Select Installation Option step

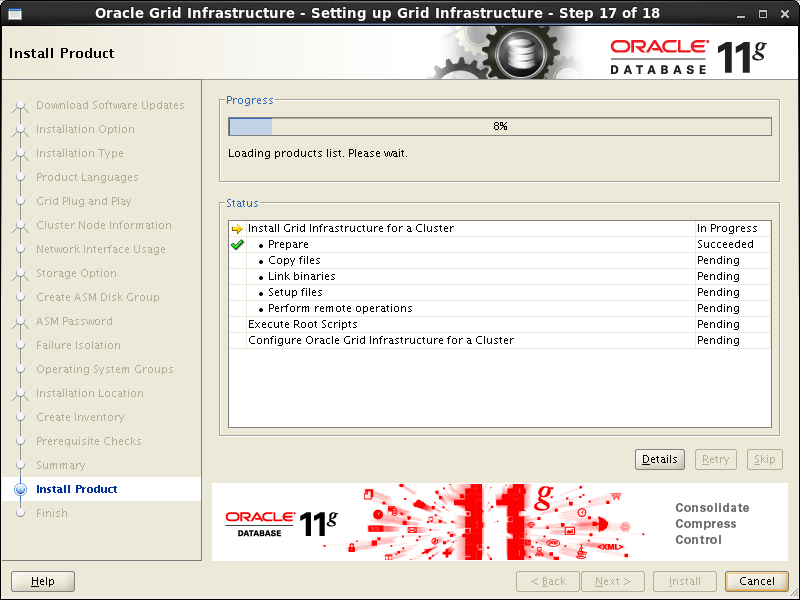85,129
